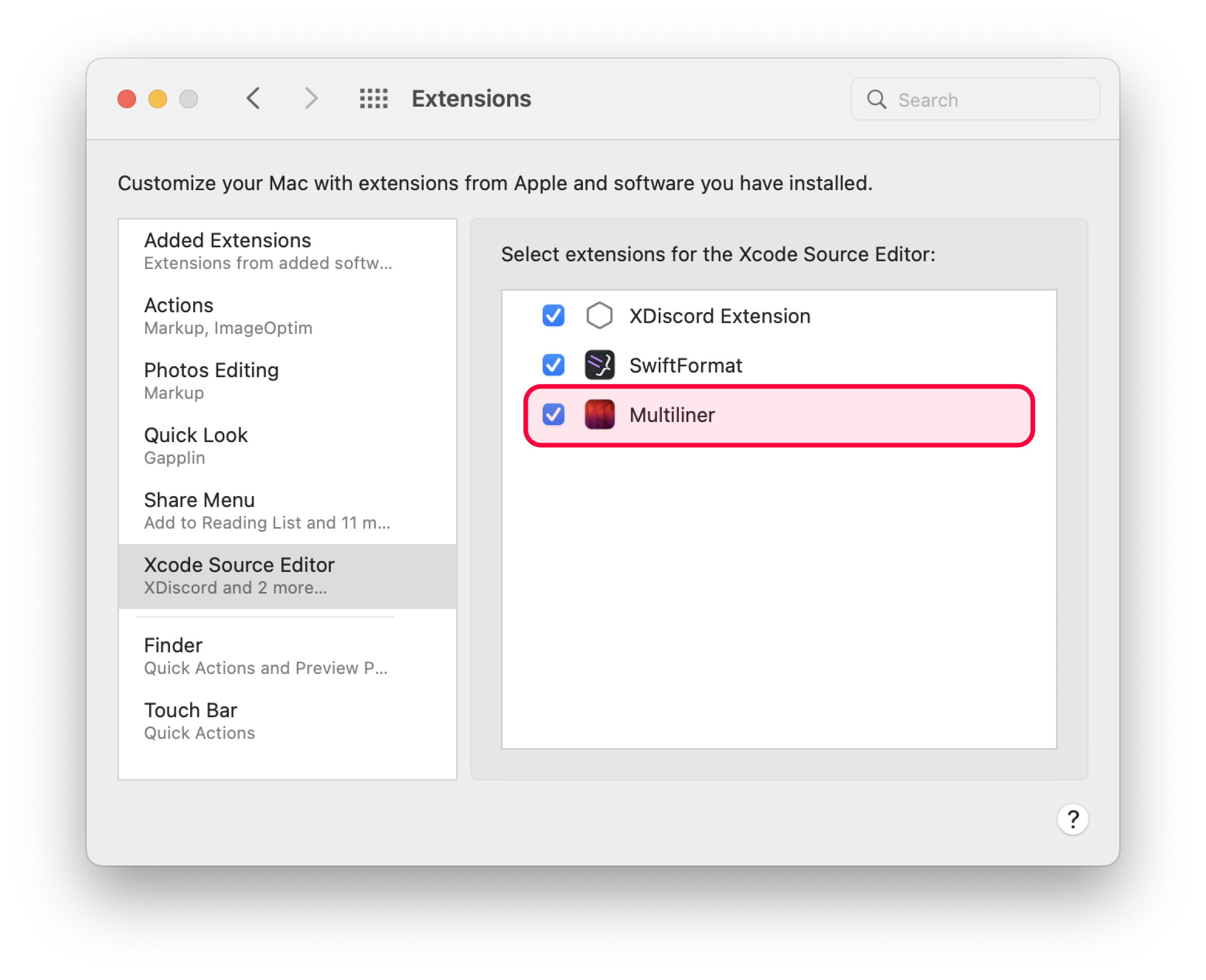This screenshot has height=980, width=1206.
Task: Click the red Multiliner app icon
Action: (x=599, y=415)
